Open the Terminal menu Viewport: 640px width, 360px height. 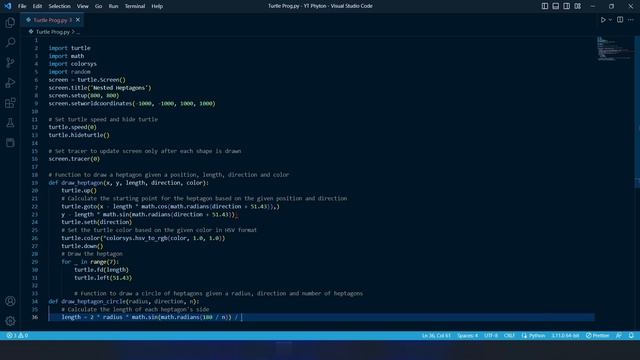(x=135, y=6)
